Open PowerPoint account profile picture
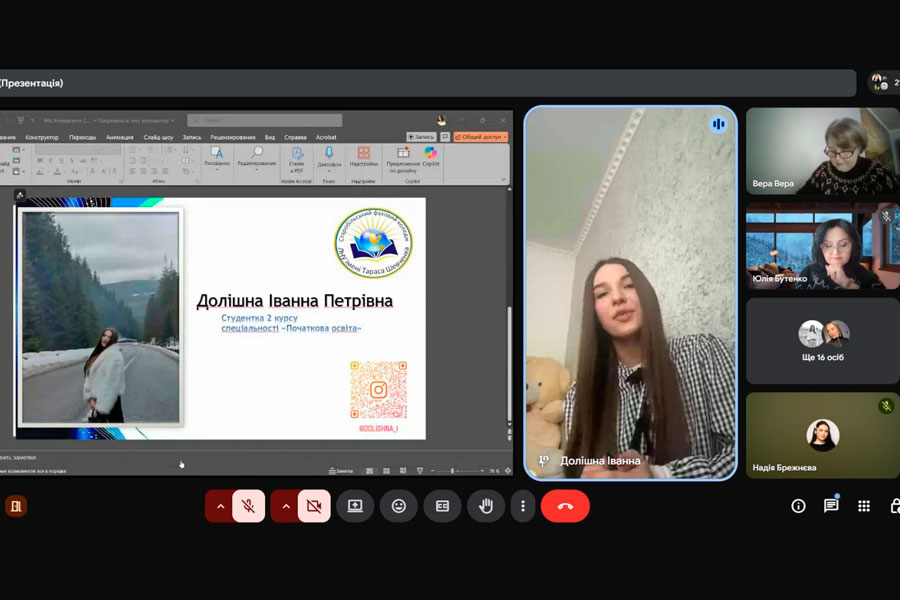Viewport: 900px width, 600px height. tap(441, 120)
